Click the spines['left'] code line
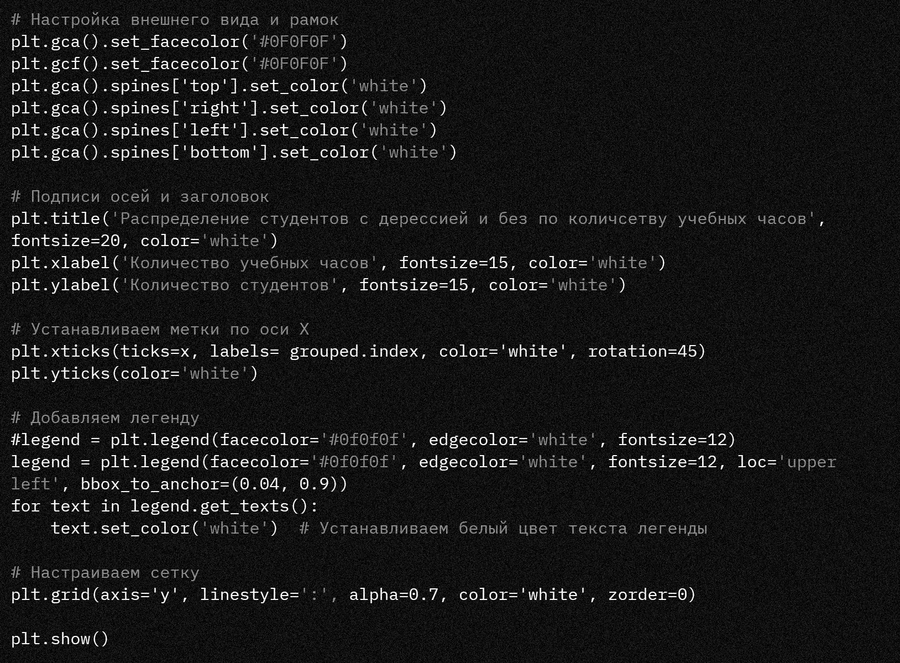 [x=224, y=130]
